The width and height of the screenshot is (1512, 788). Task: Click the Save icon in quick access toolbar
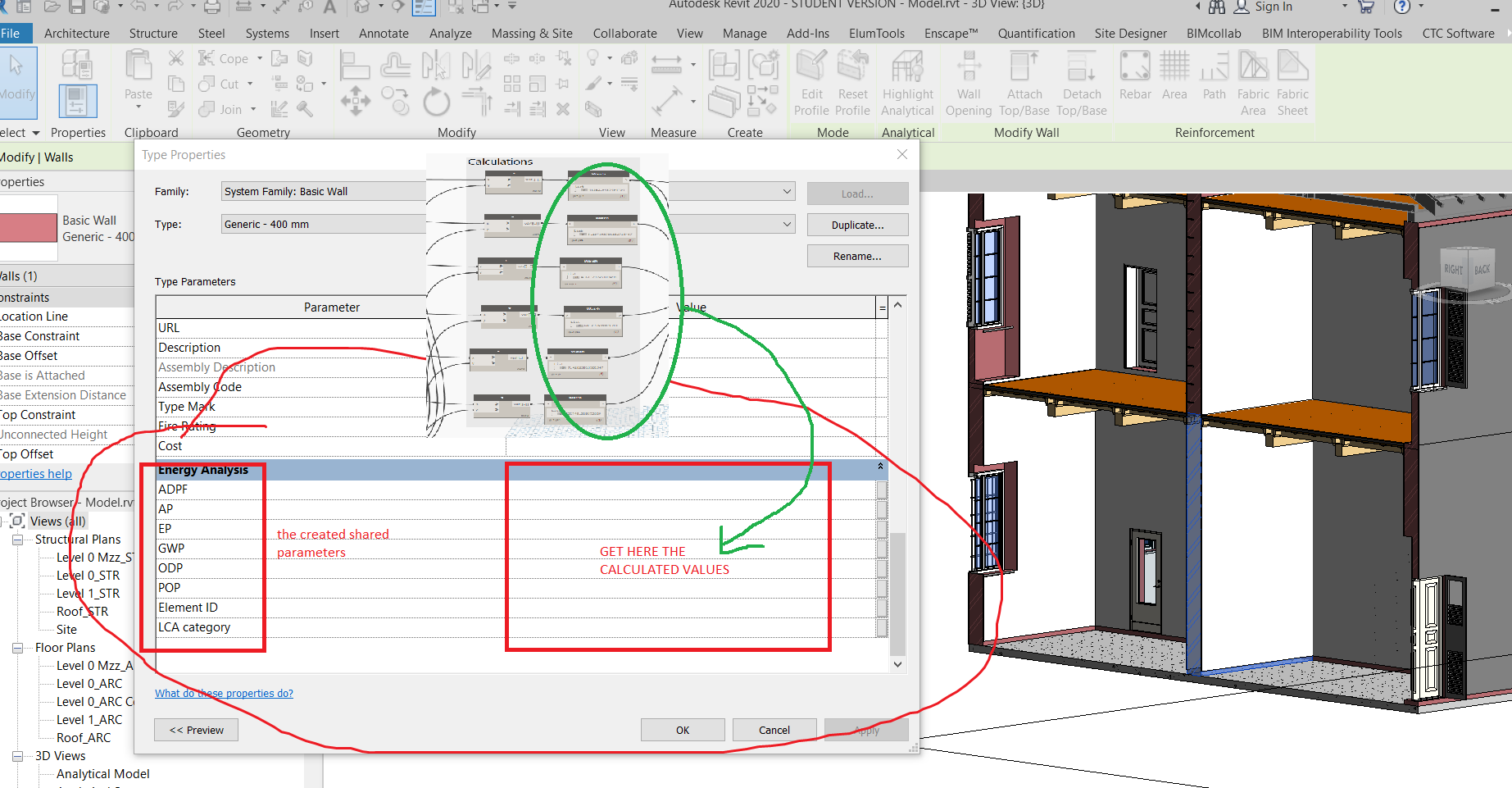tap(77, 7)
